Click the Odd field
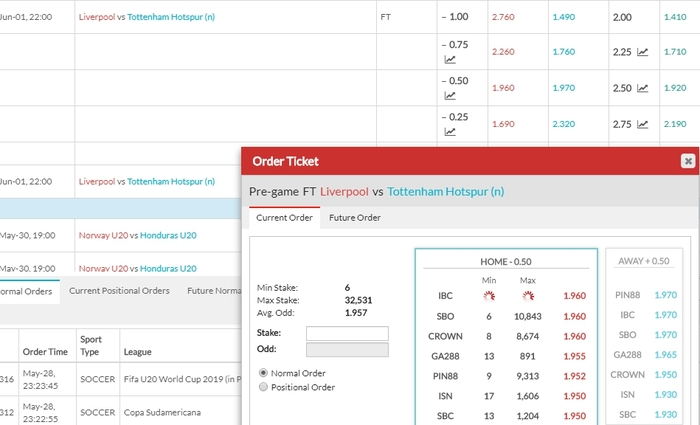The width and height of the screenshot is (700, 425). click(347, 349)
